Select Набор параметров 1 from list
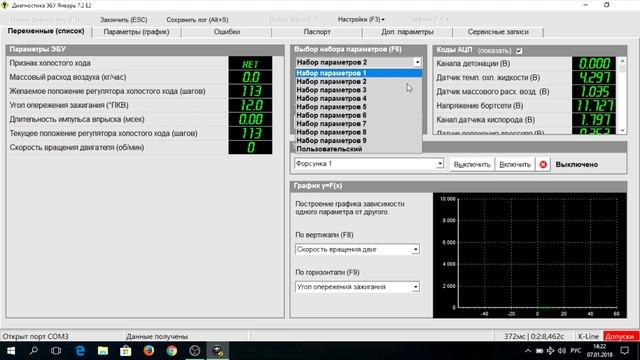This screenshot has height=360, width=640. point(359,73)
